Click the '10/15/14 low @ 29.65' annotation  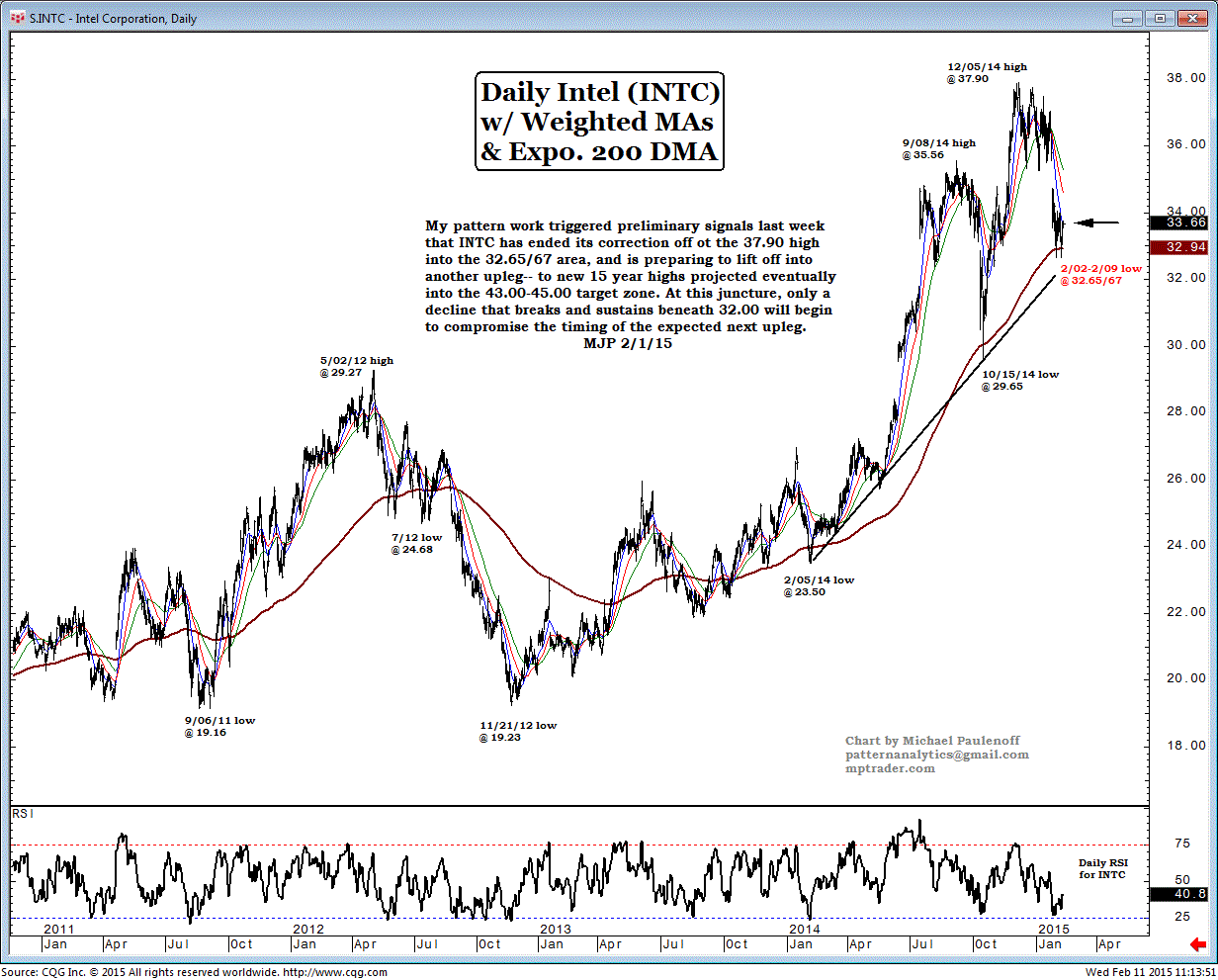pos(1019,380)
